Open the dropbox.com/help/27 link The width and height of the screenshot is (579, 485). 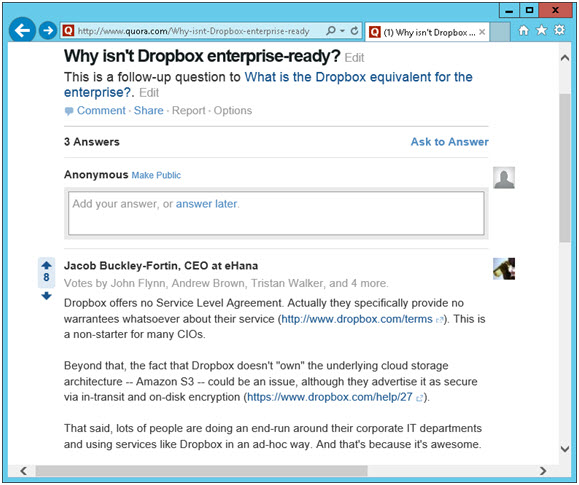[329, 397]
